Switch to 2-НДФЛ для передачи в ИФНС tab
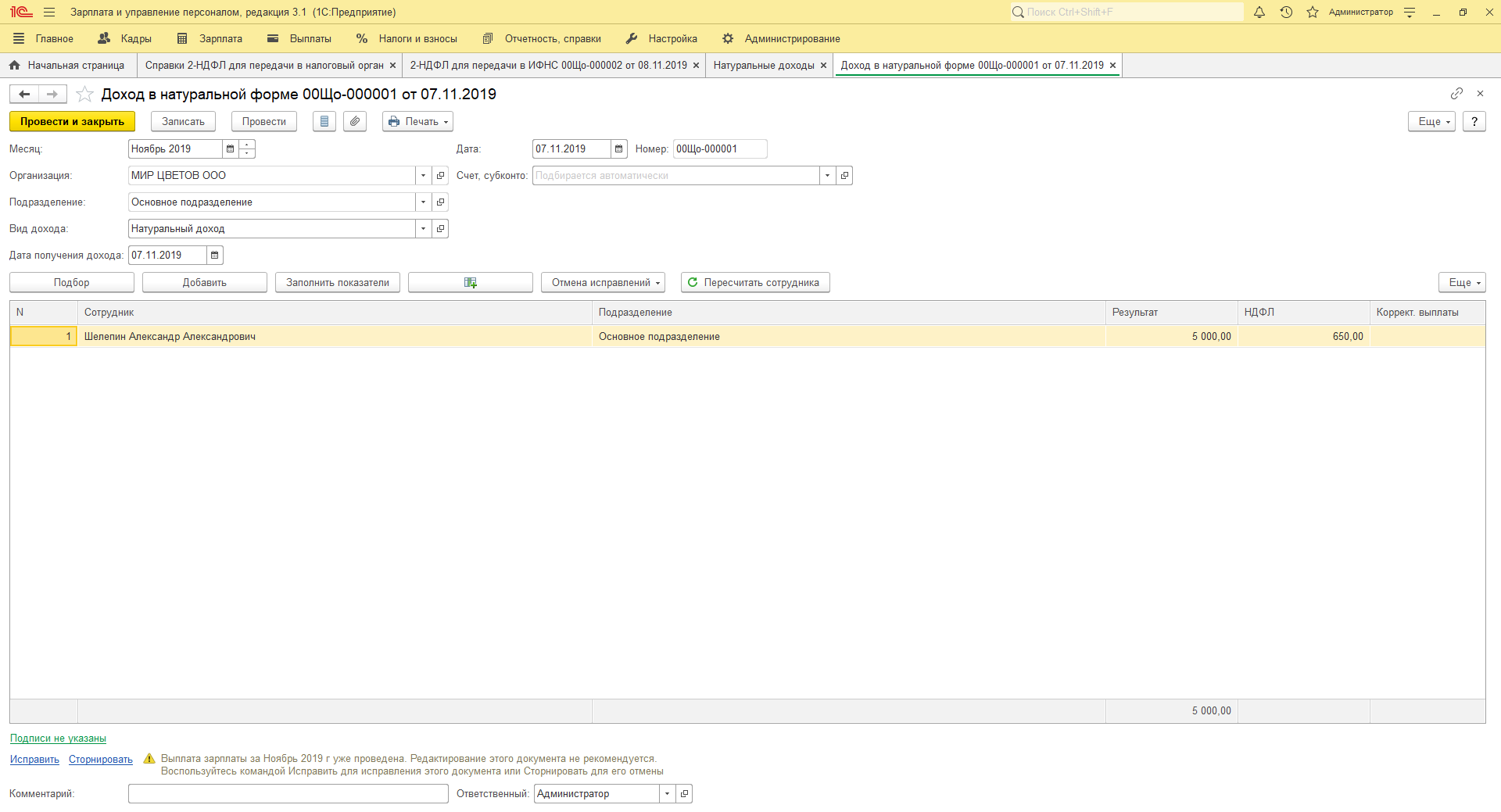Image resolution: width=1501 pixels, height=812 pixels. 549,65
